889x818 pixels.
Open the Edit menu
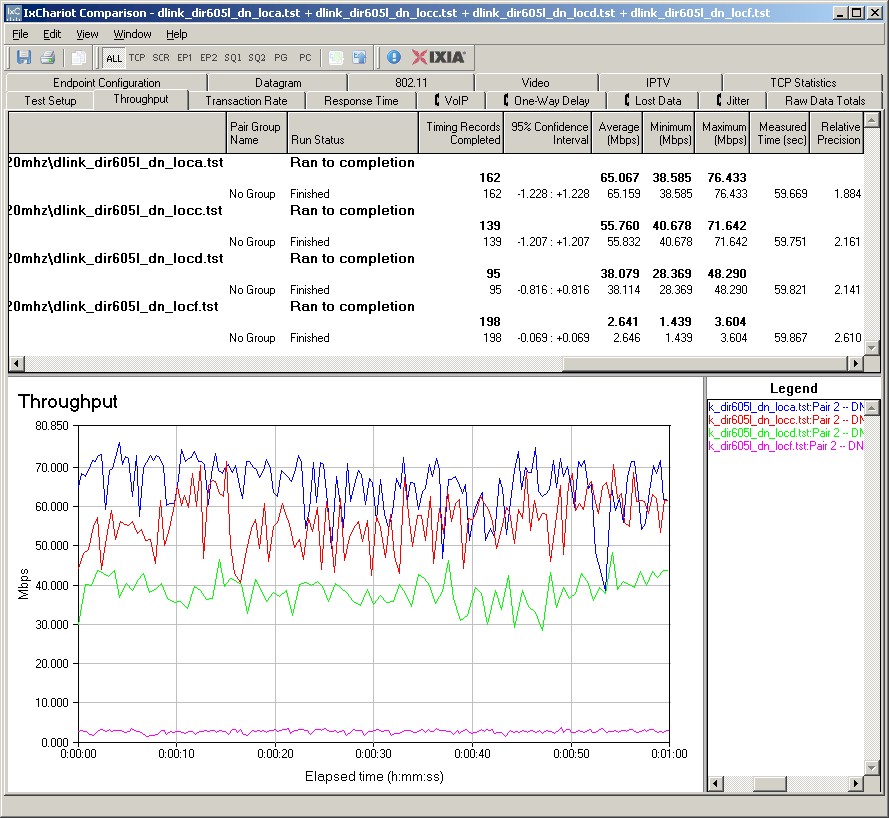pyautogui.click(x=52, y=34)
